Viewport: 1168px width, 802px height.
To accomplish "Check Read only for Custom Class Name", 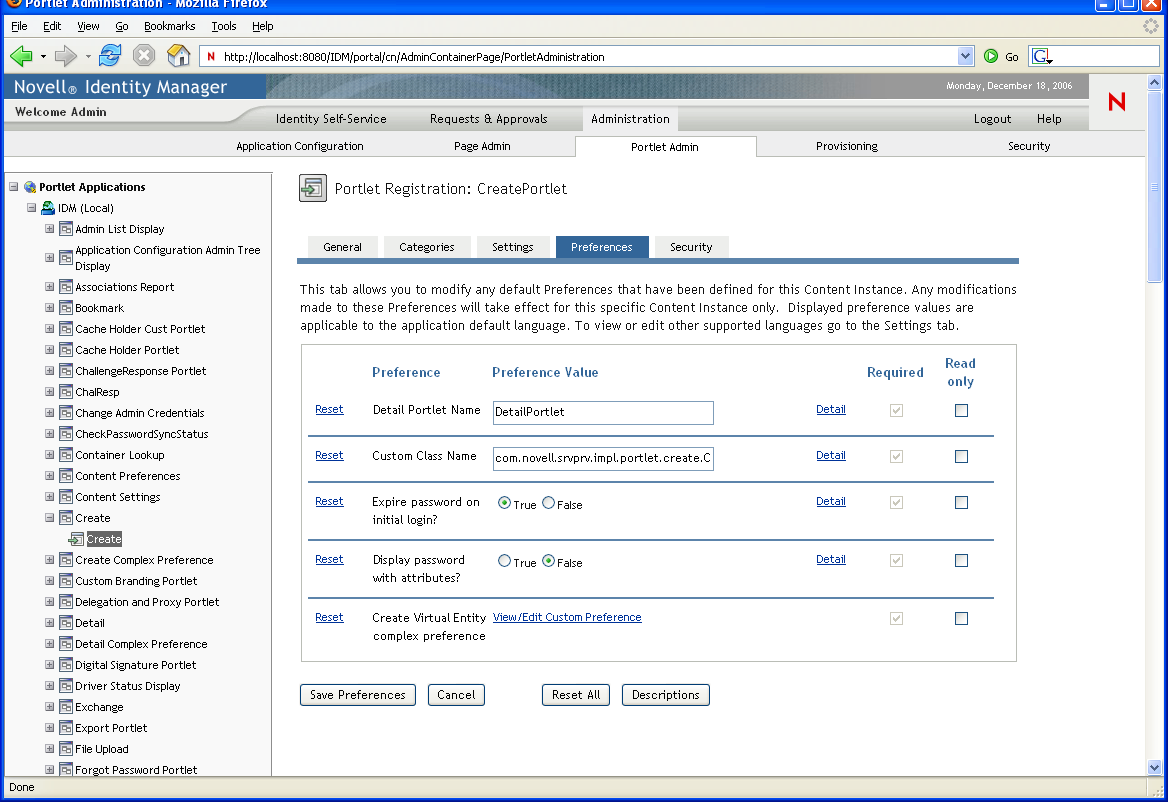I will coord(962,456).
